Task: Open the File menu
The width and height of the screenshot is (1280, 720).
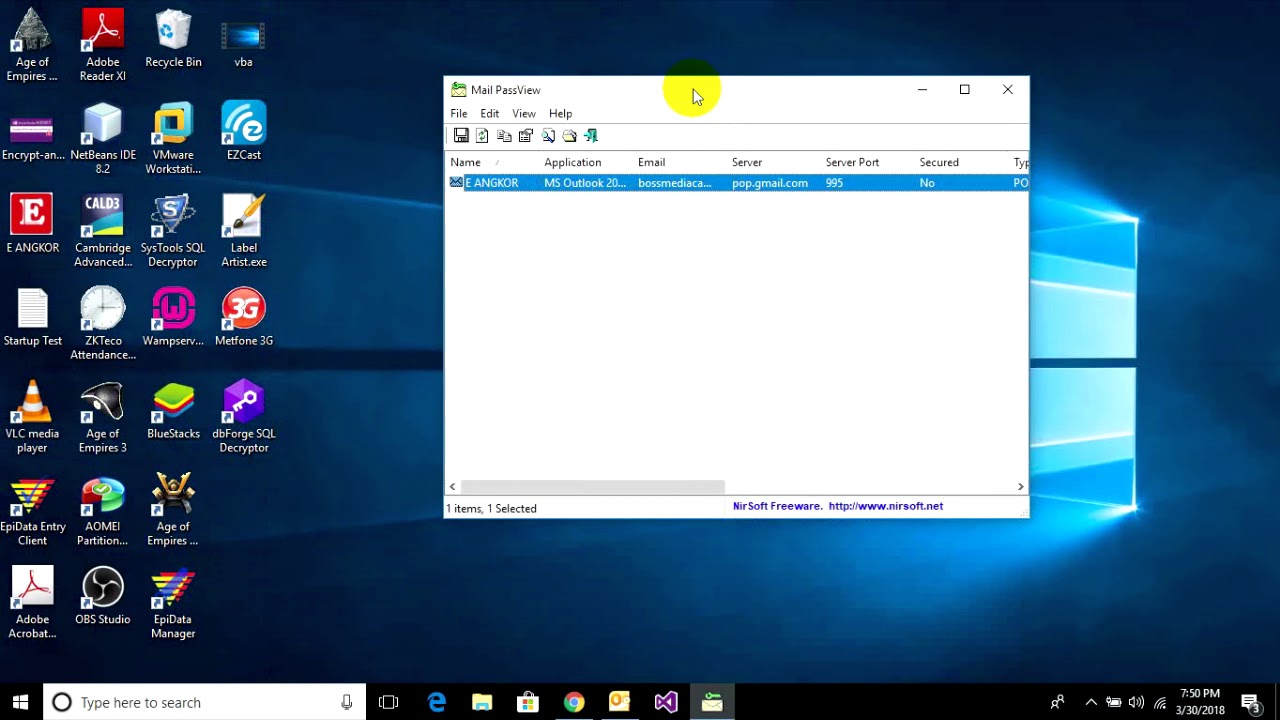Action: click(459, 113)
